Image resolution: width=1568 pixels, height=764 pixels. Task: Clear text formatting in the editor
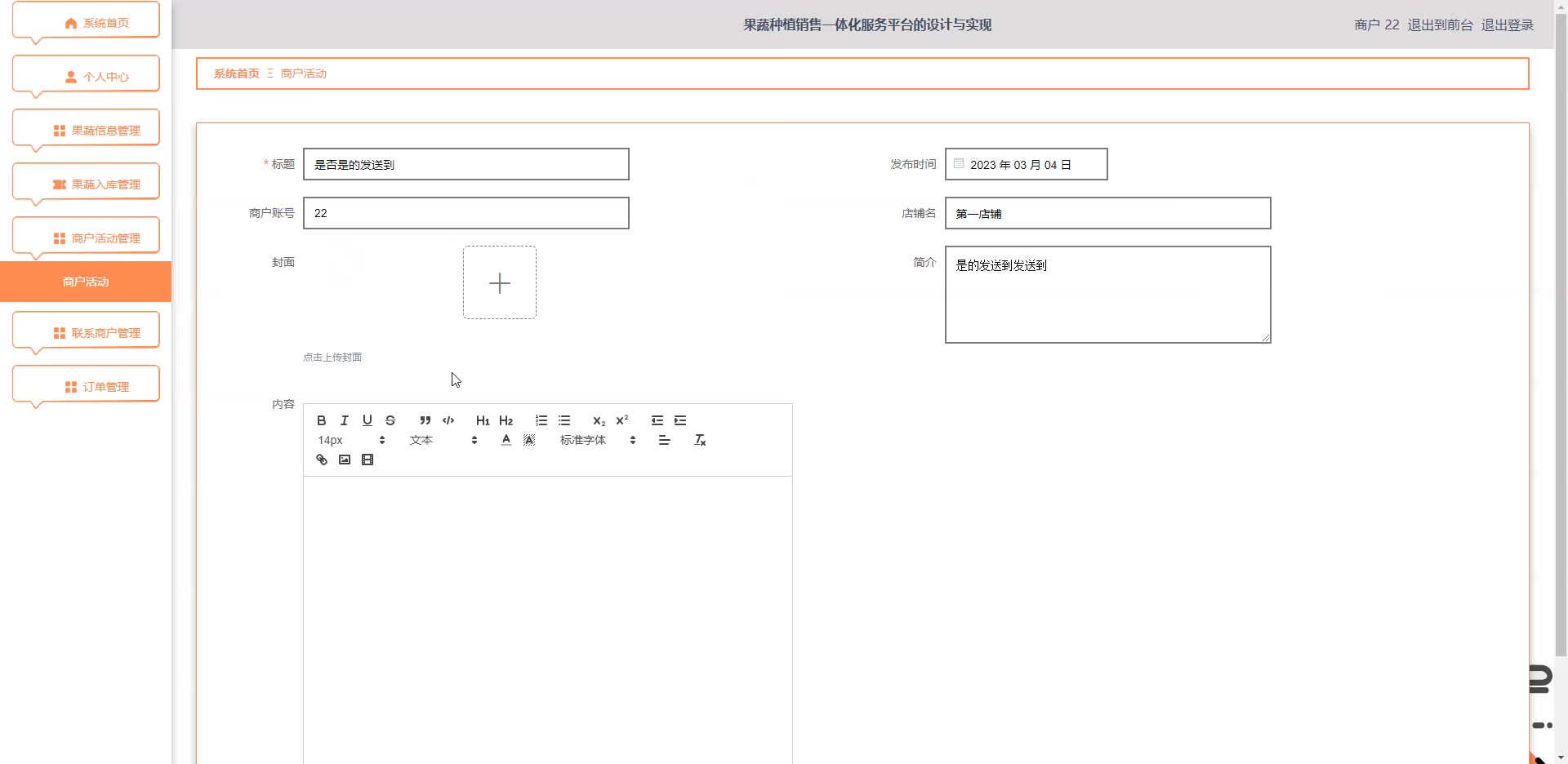(x=700, y=440)
